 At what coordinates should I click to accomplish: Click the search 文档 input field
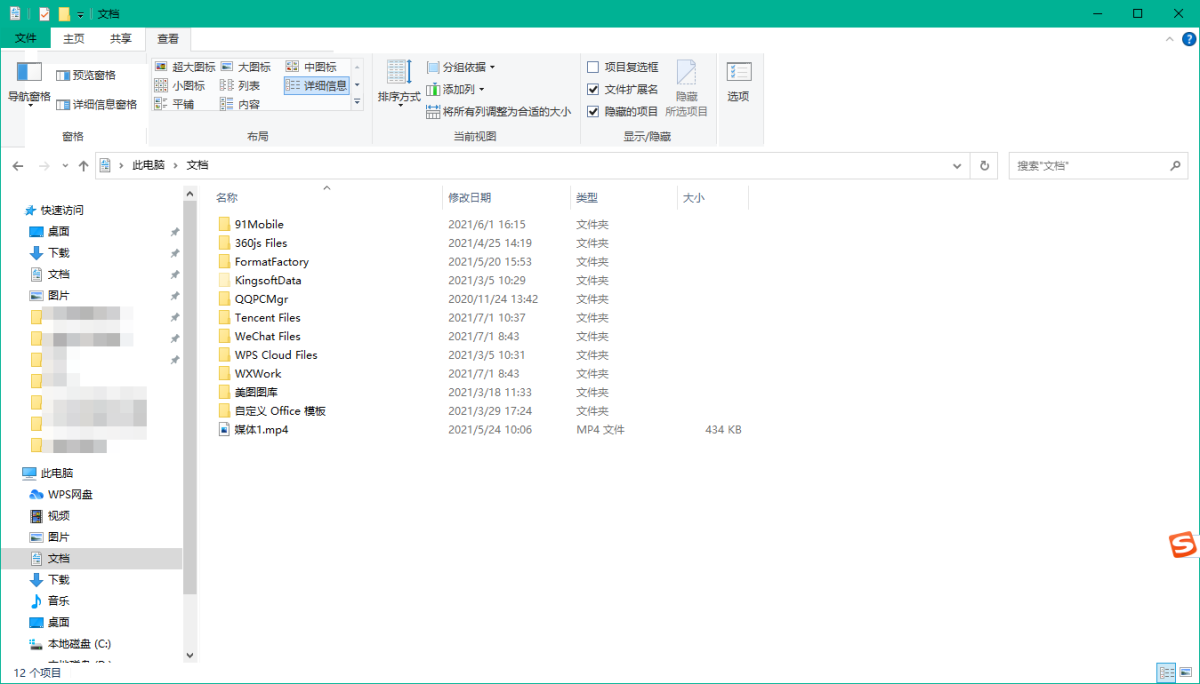pyautogui.click(x=1090, y=166)
